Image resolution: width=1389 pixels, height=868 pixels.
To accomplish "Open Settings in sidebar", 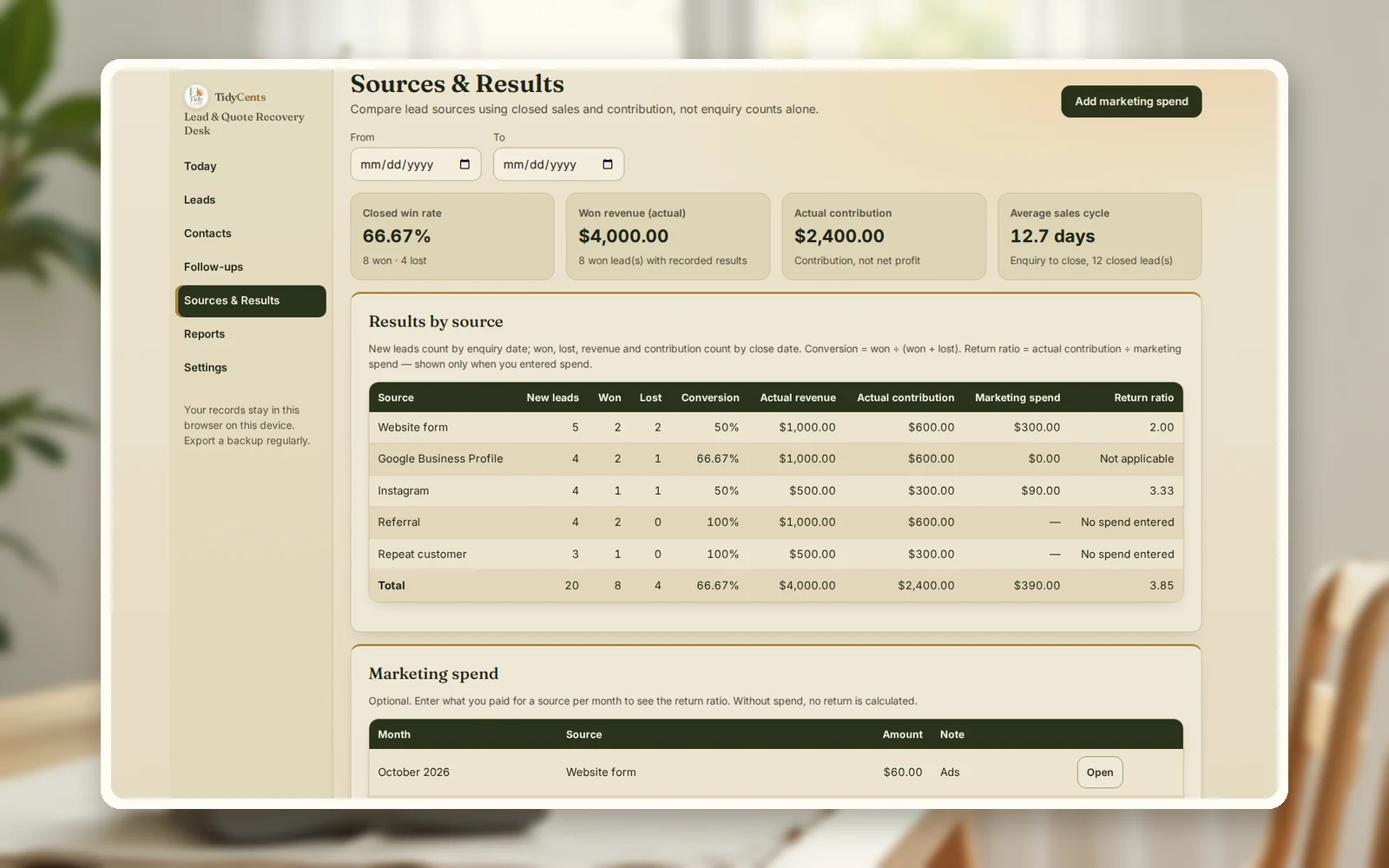I will (250, 368).
